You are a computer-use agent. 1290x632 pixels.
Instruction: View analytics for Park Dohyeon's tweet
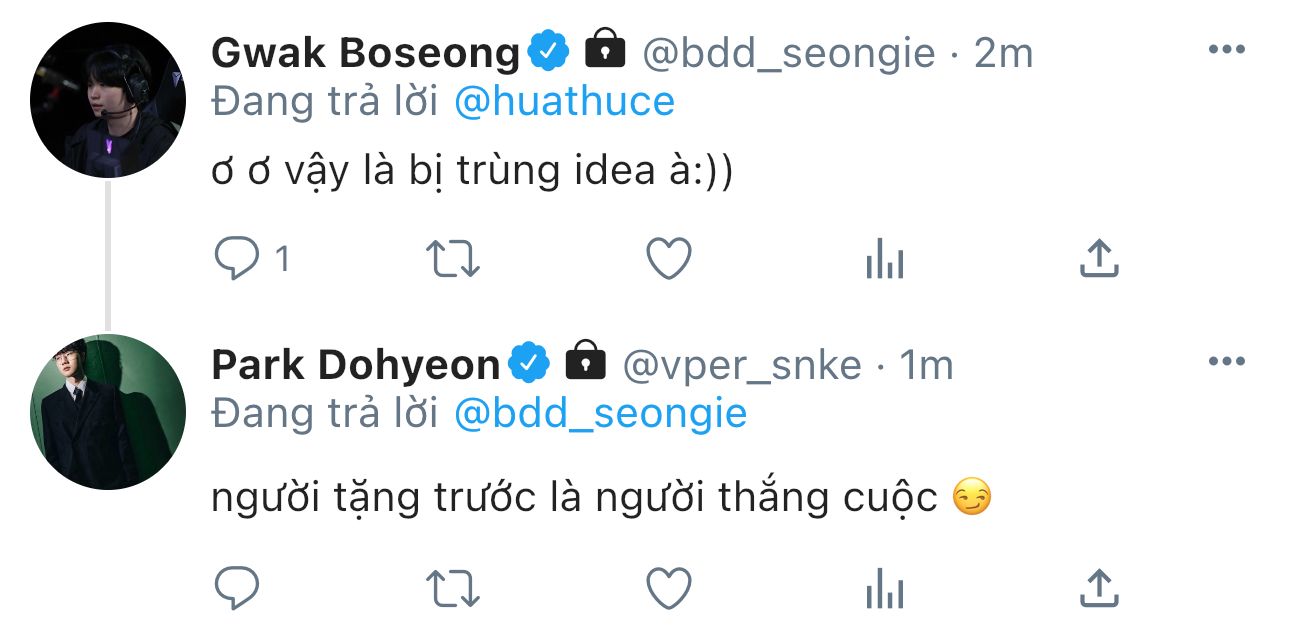pos(884,589)
